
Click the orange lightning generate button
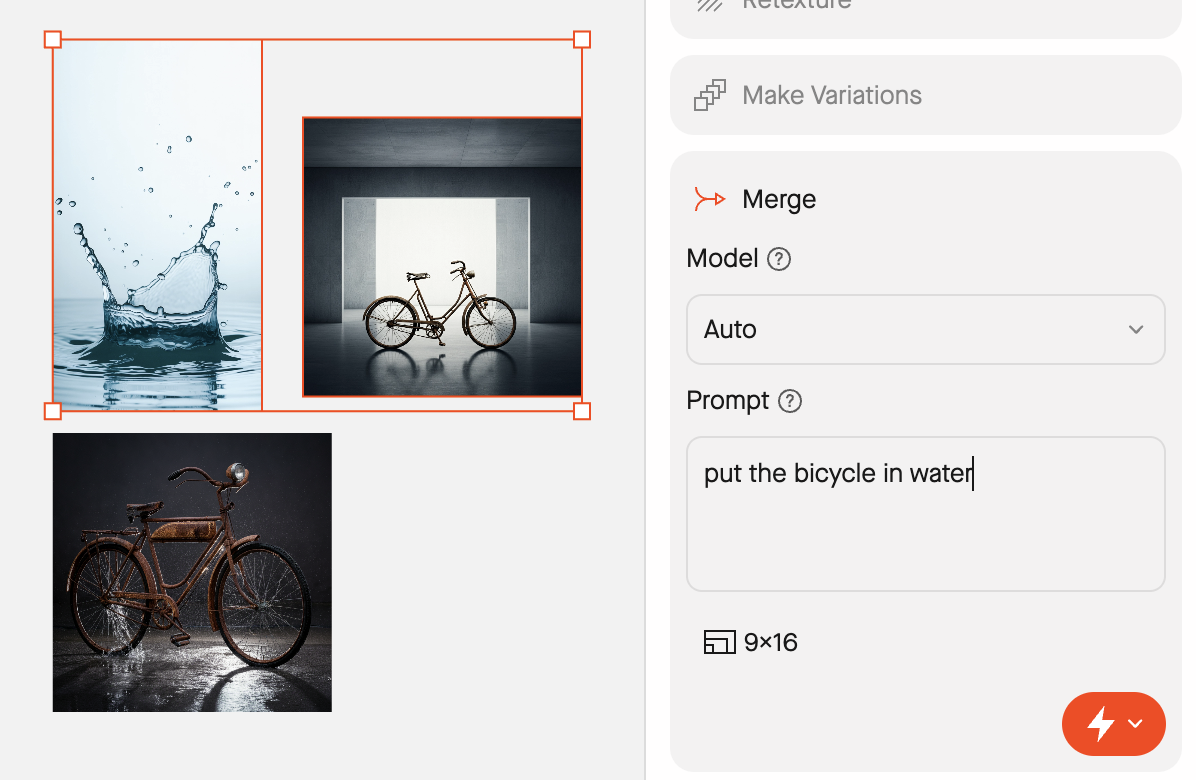click(x=1101, y=724)
